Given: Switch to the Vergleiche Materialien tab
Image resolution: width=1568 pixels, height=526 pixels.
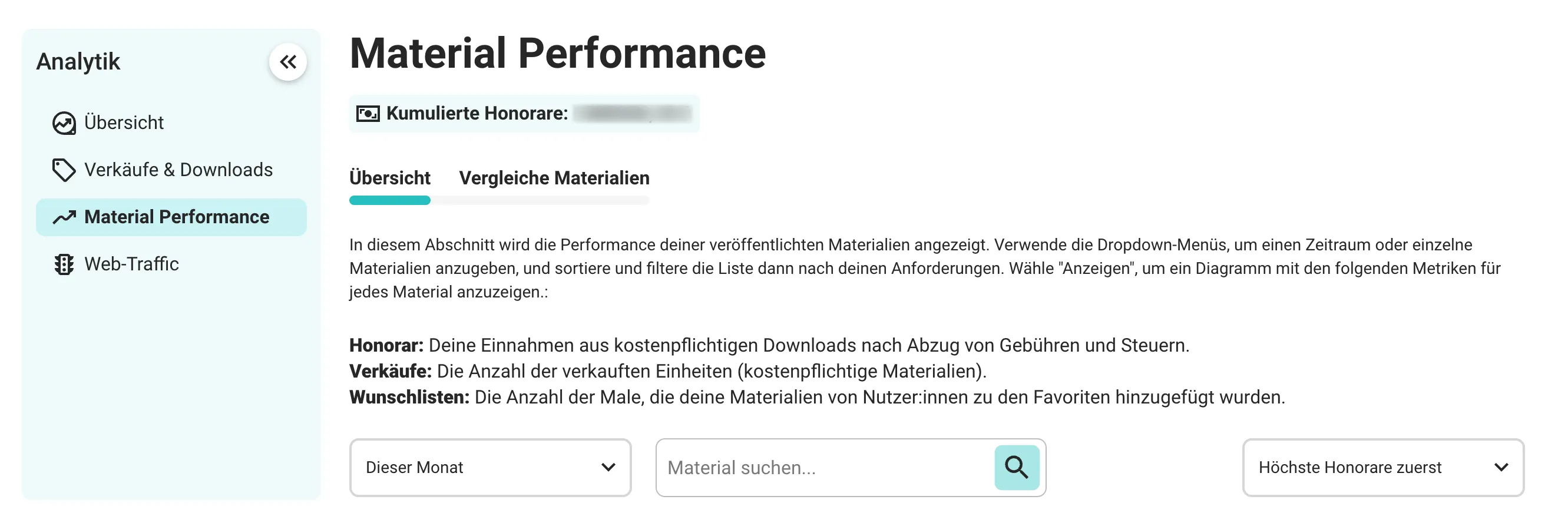Looking at the screenshot, I should (554, 178).
